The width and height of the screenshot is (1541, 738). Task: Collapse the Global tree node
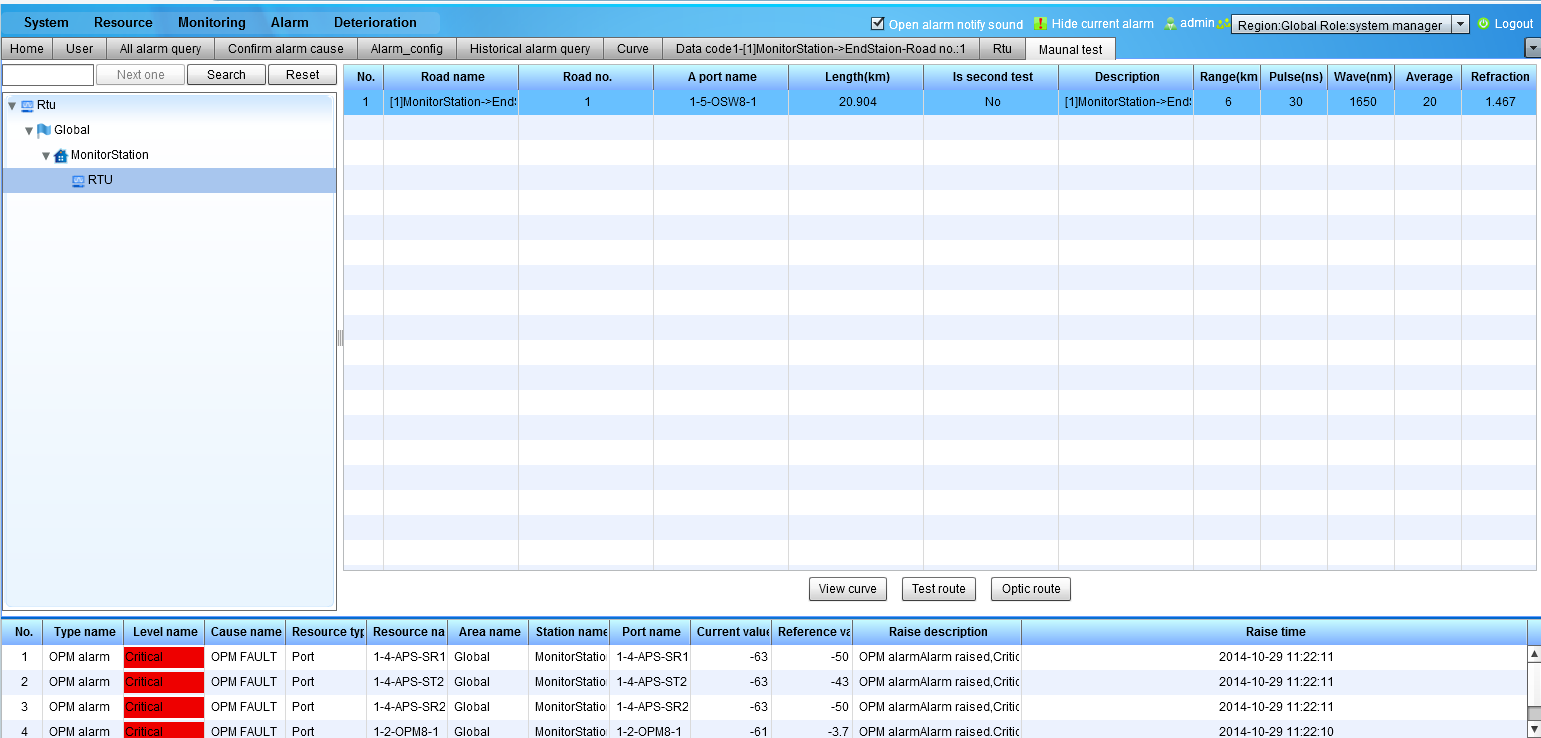pyautogui.click(x=29, y=130)
